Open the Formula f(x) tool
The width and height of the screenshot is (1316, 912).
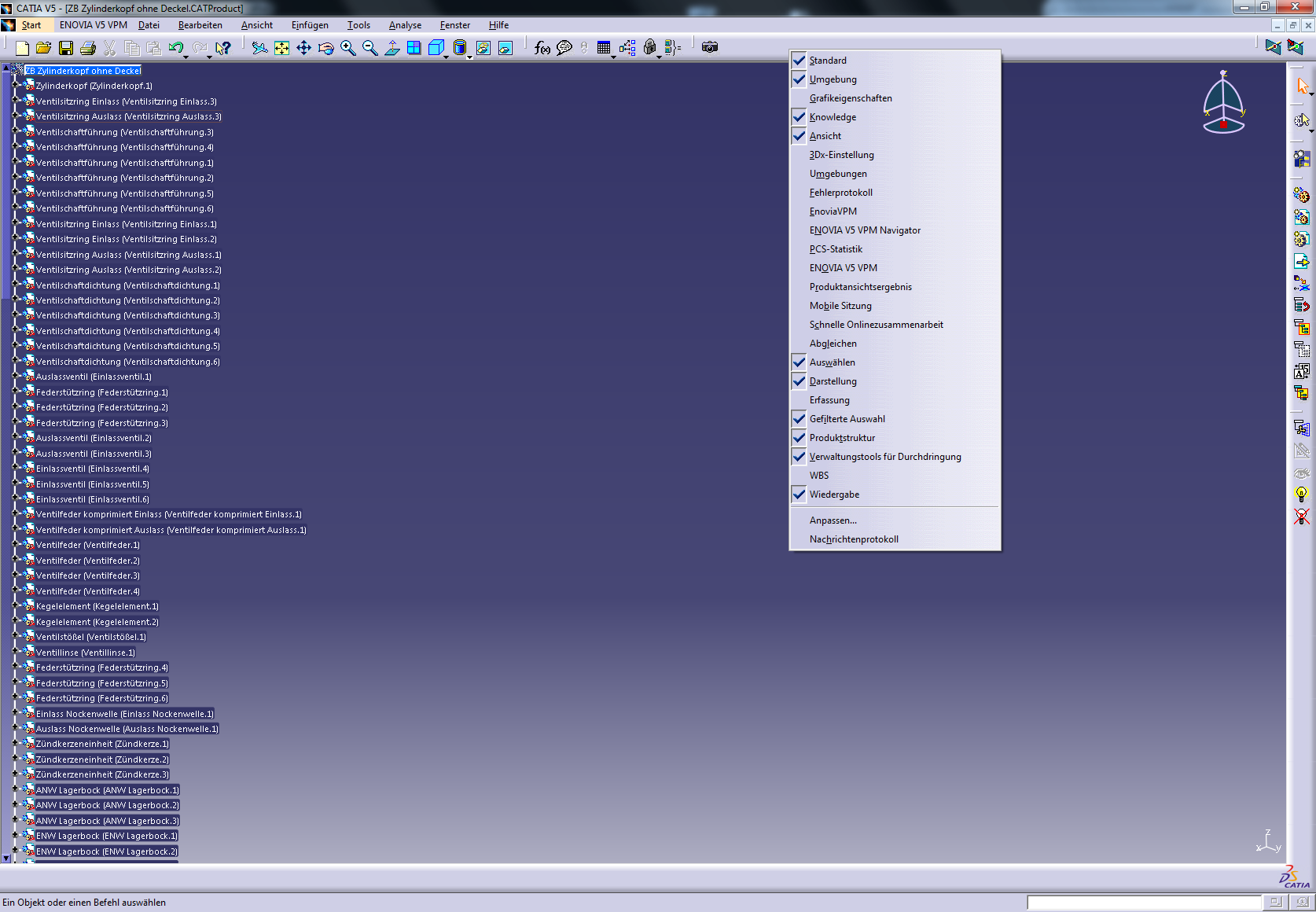542,48
